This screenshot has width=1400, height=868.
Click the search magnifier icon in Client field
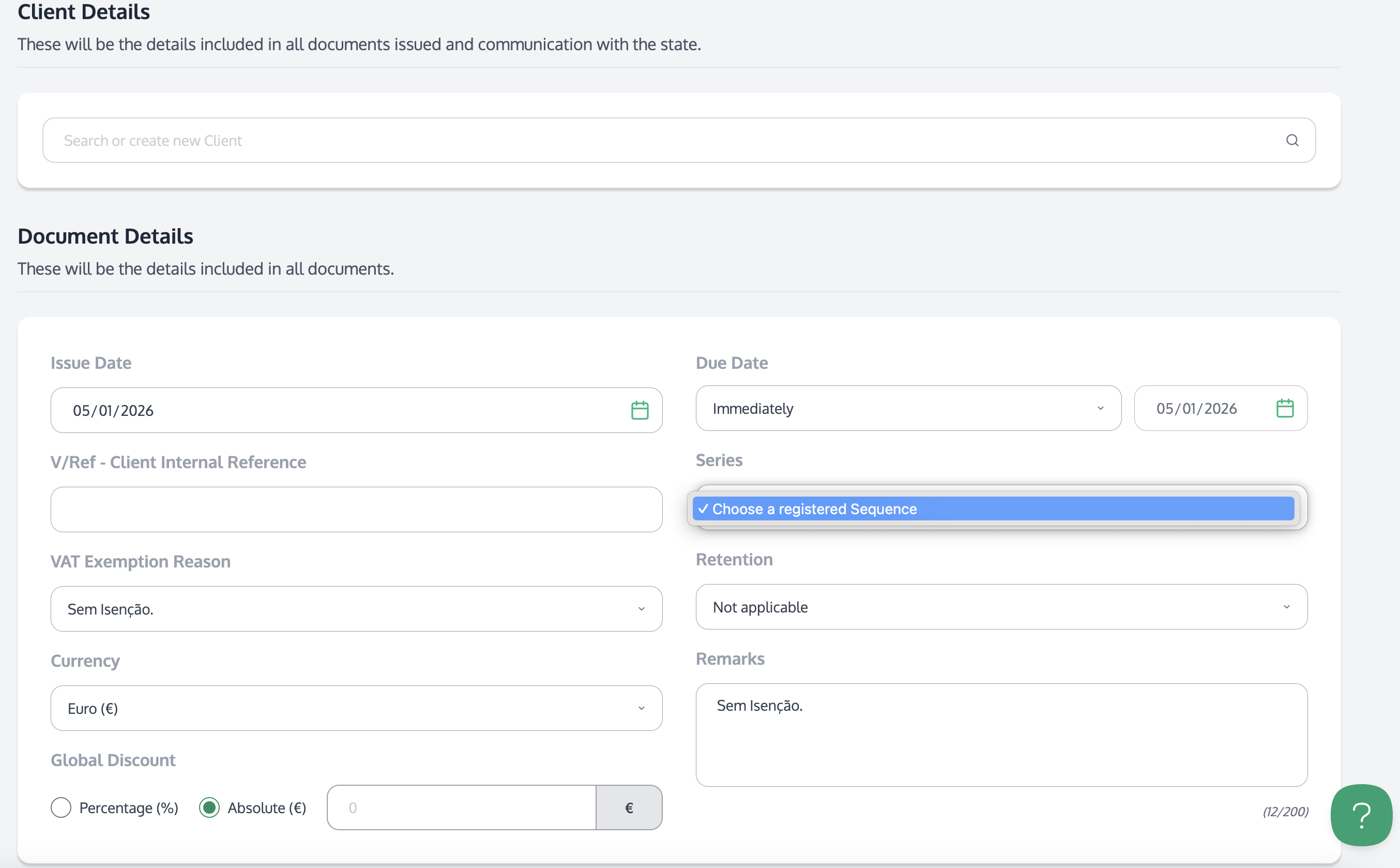click(1291, 140)
